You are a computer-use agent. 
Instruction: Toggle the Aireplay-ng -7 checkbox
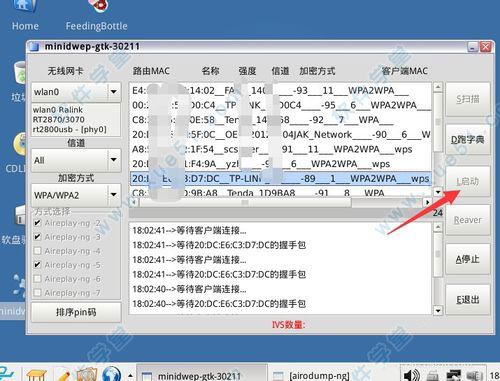tap(38, 293)
